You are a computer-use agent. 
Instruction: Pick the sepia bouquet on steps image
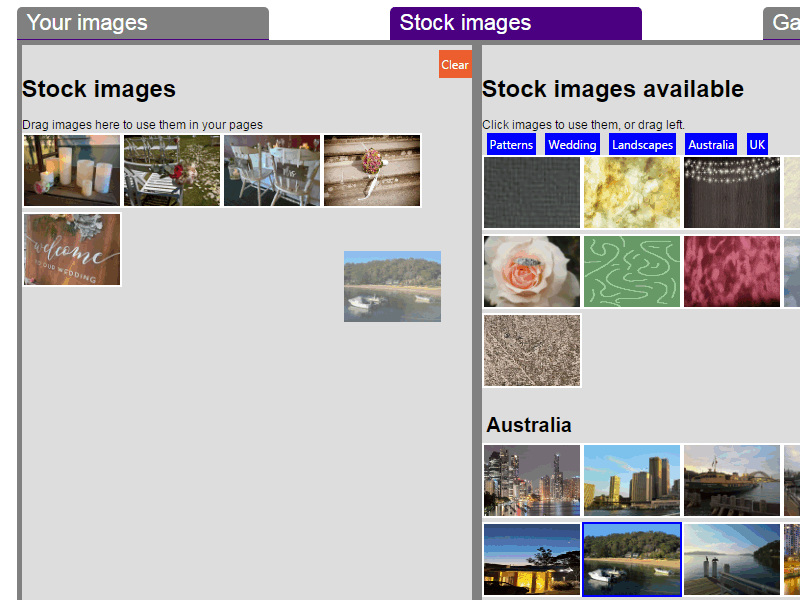click(x=372, y=170)
